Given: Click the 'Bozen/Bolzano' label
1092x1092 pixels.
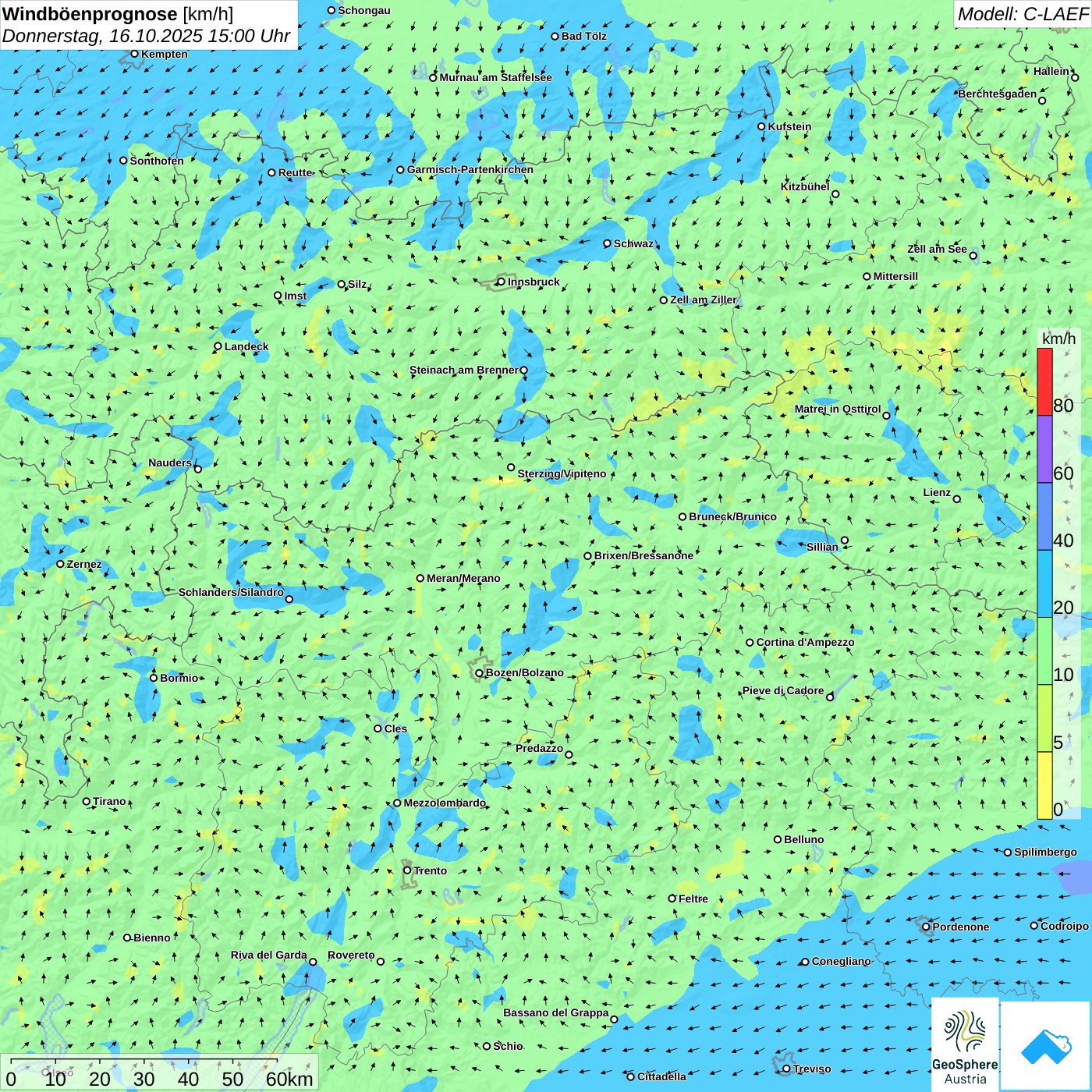Looking at the screenshot, I should (x=525, y=672).
